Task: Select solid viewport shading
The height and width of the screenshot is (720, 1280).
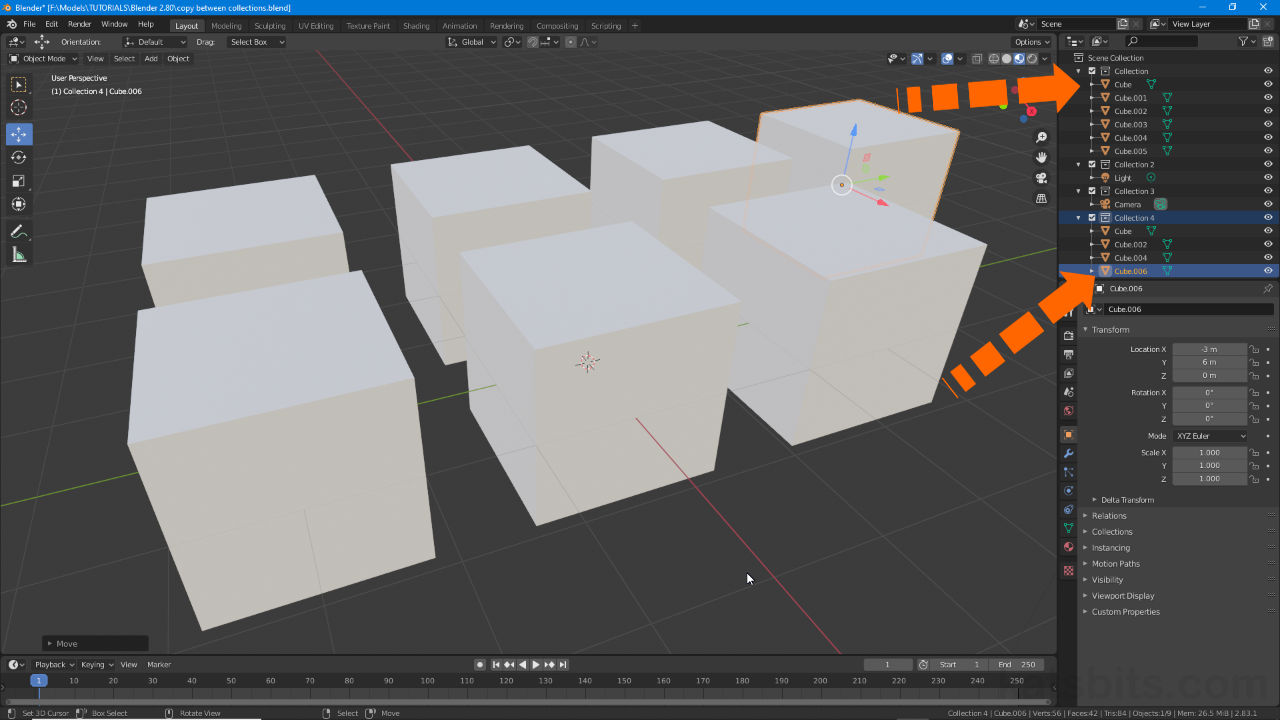Action: [x=1007, y=59]
